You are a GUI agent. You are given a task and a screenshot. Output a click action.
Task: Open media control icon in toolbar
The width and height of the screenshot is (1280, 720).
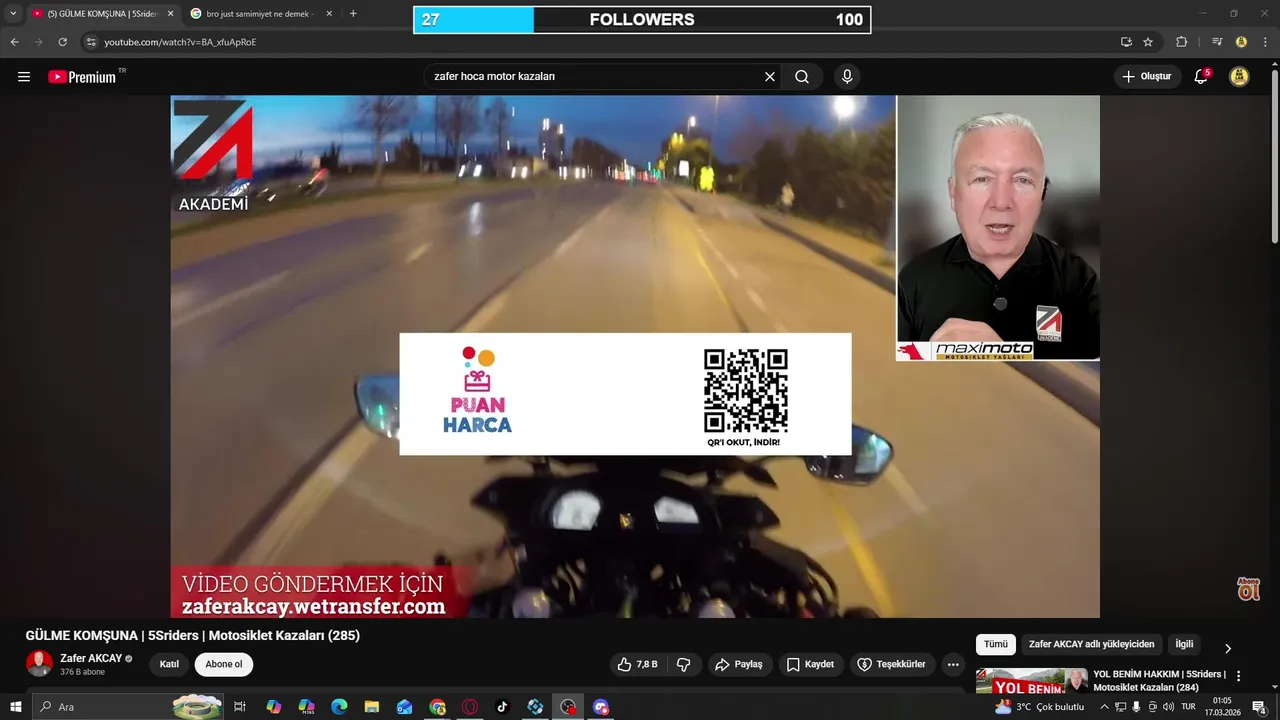(1217, 42)
